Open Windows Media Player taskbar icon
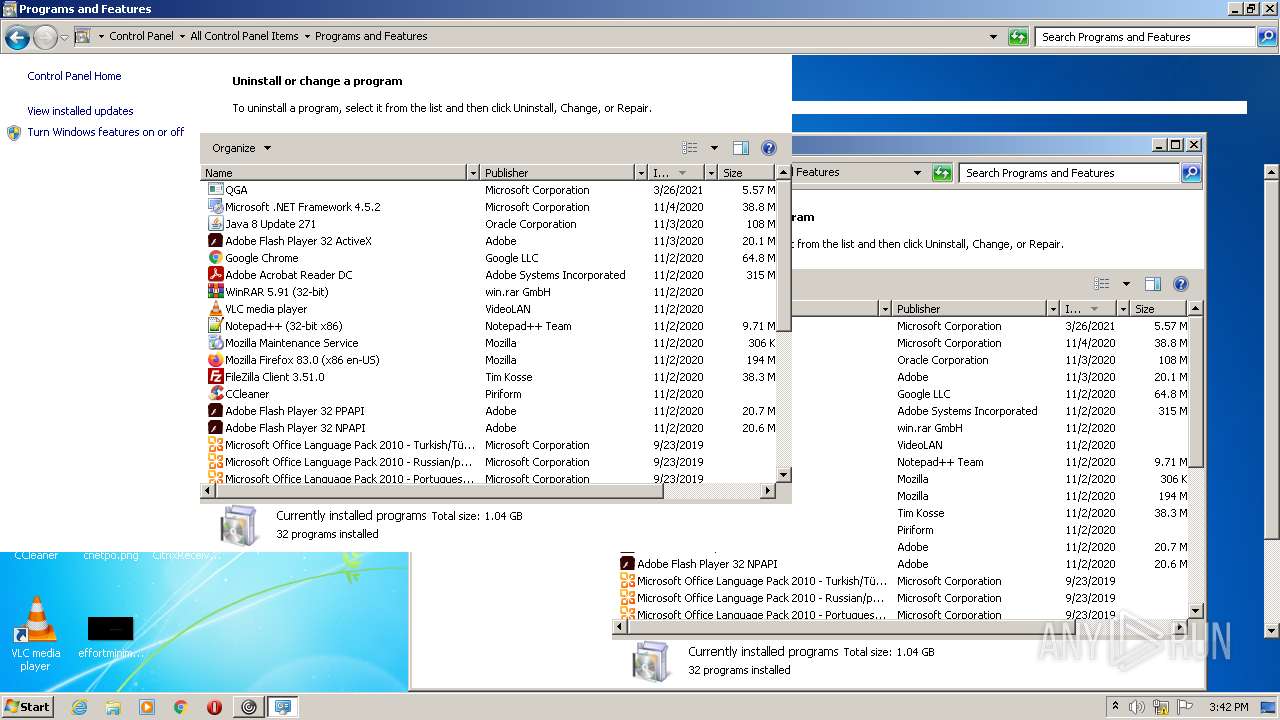 [x=147, y=707]
